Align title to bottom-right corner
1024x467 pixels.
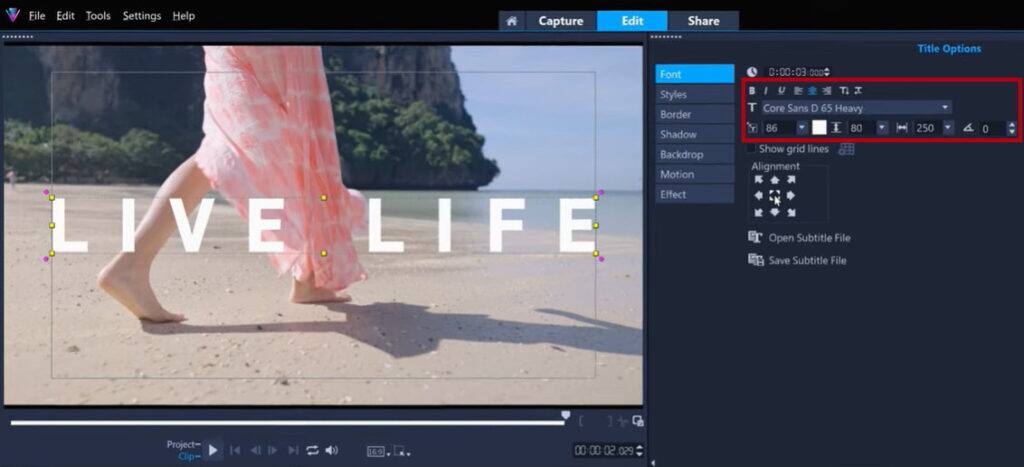[791, 212]
